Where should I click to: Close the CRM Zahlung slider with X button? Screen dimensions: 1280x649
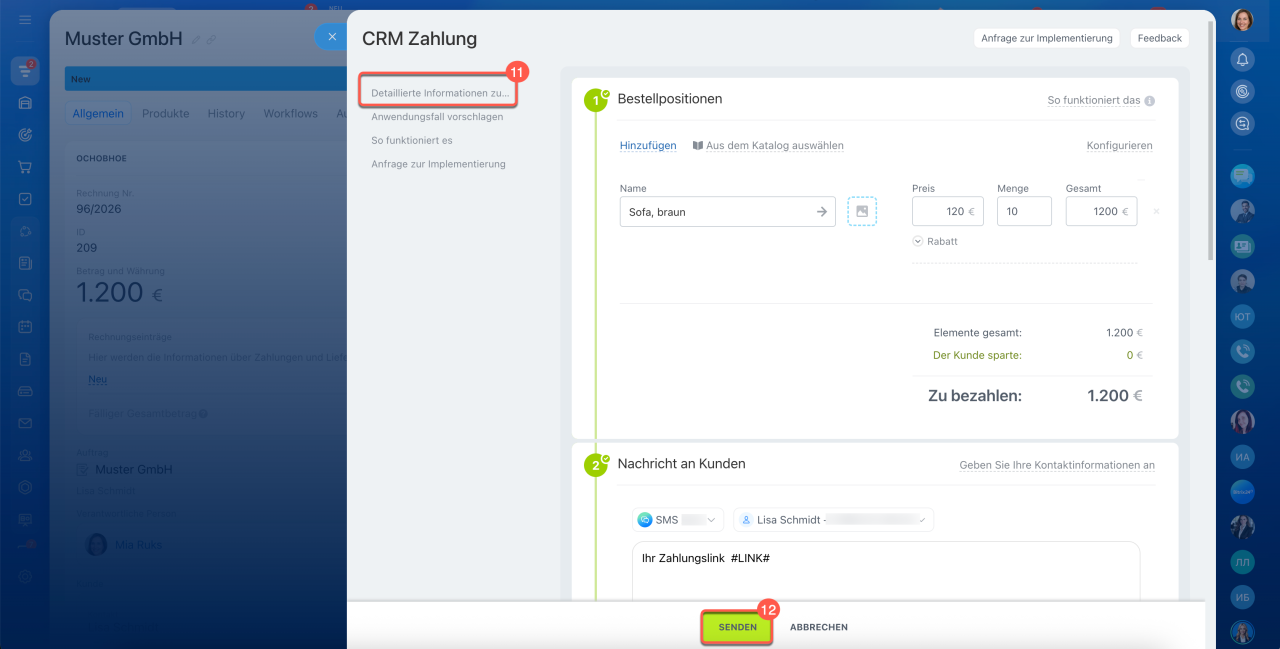click(x=332, y=37)
